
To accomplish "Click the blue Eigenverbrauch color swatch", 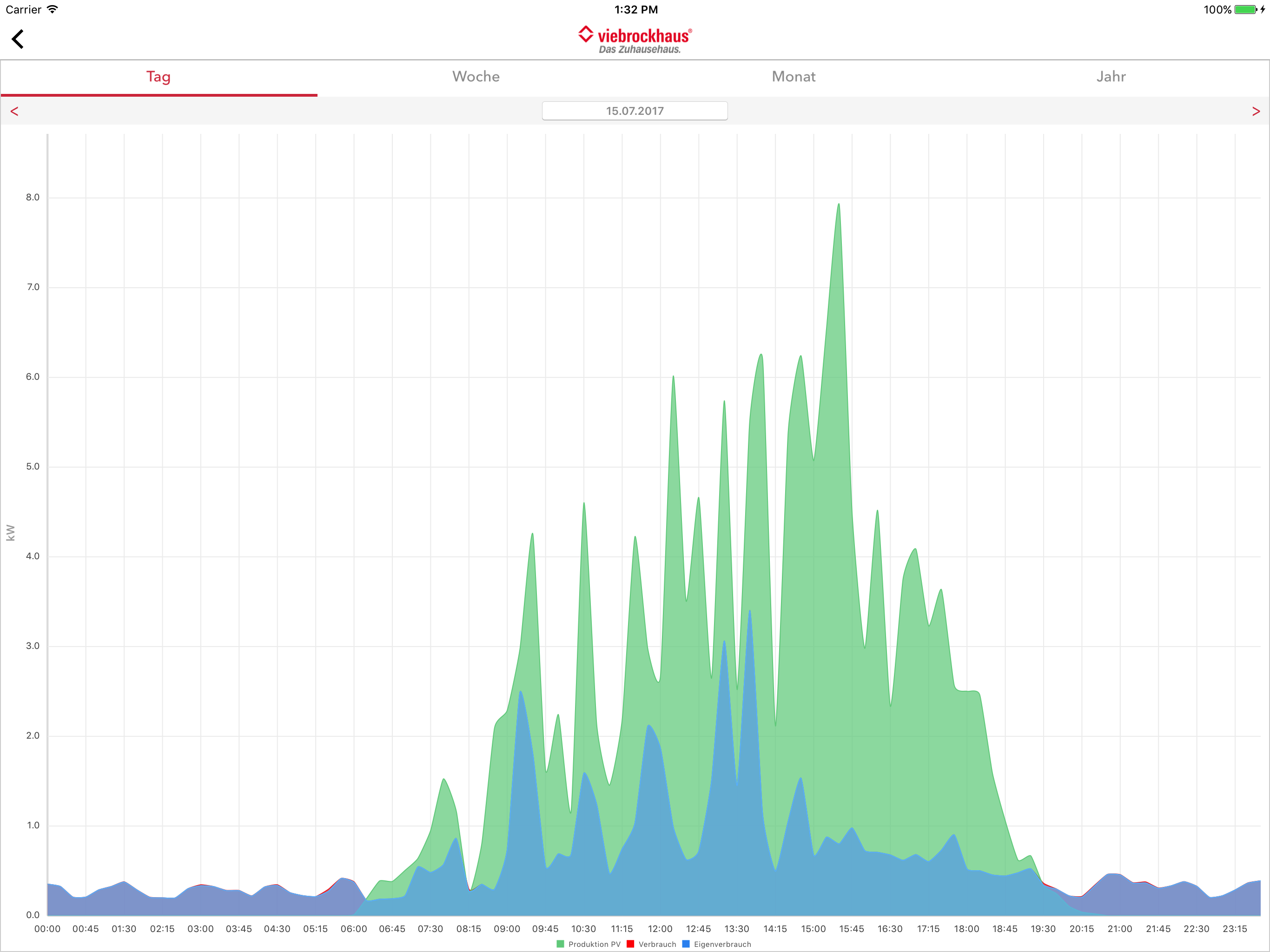I will tap(686, 944).
